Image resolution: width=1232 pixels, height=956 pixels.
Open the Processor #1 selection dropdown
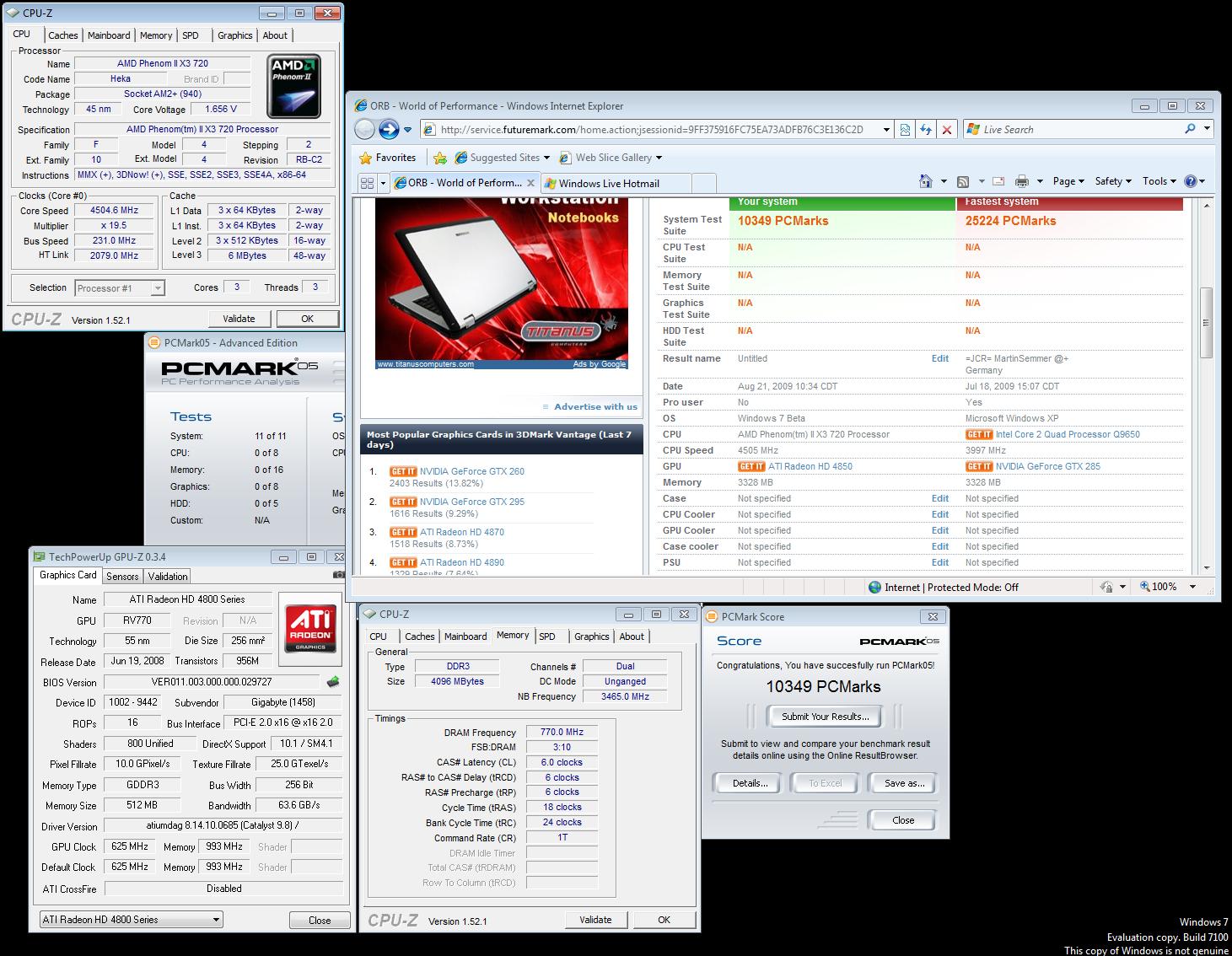[x=119, y=288]
